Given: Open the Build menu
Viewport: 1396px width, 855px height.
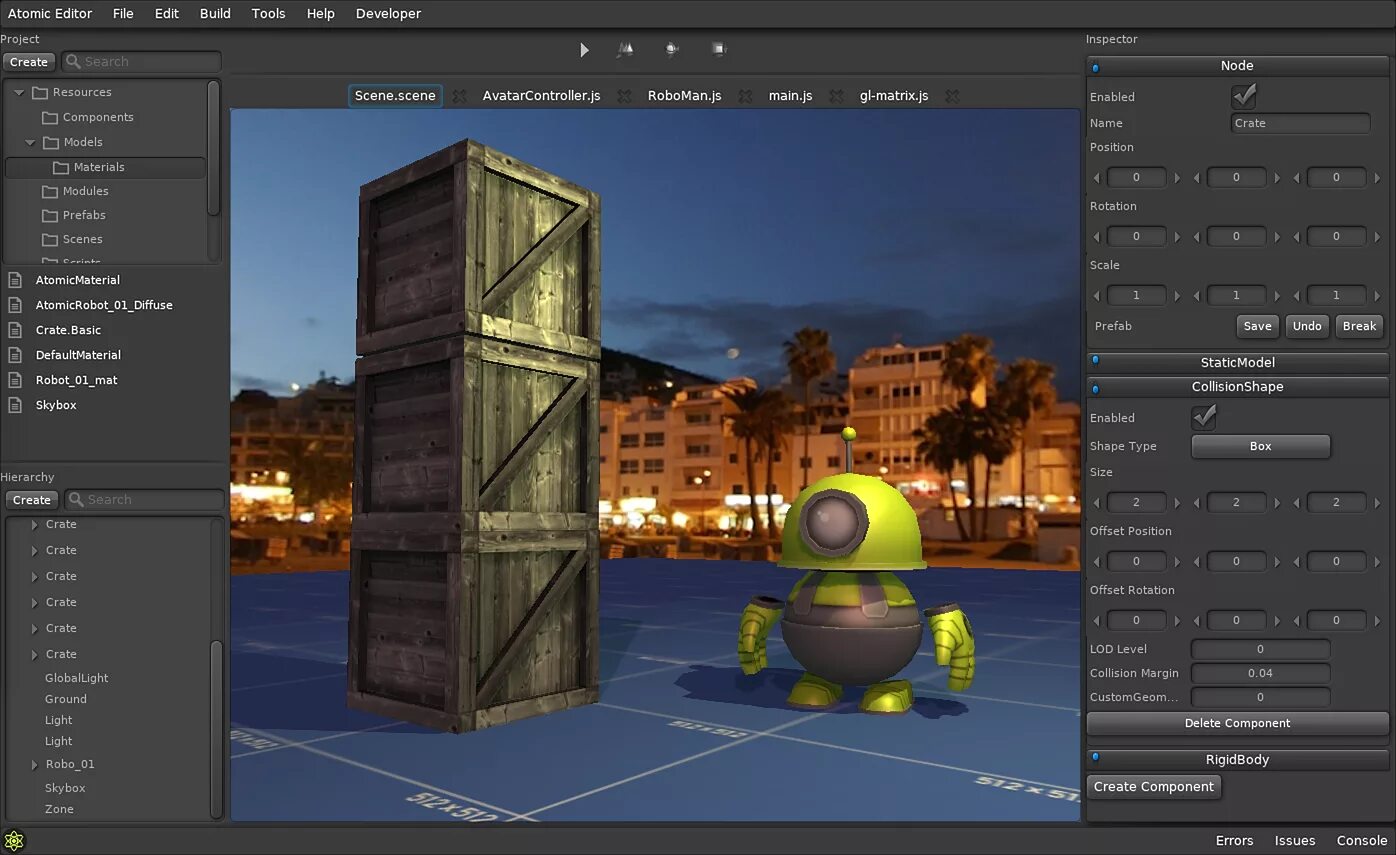Looking at the screenshot, I should [x=215, y=13].
